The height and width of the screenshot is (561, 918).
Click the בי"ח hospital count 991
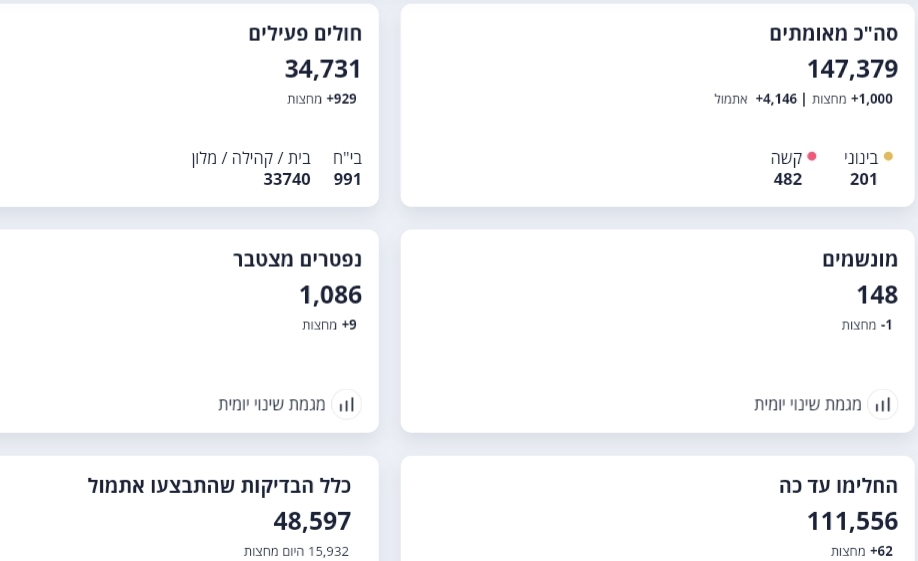(347, 179)
